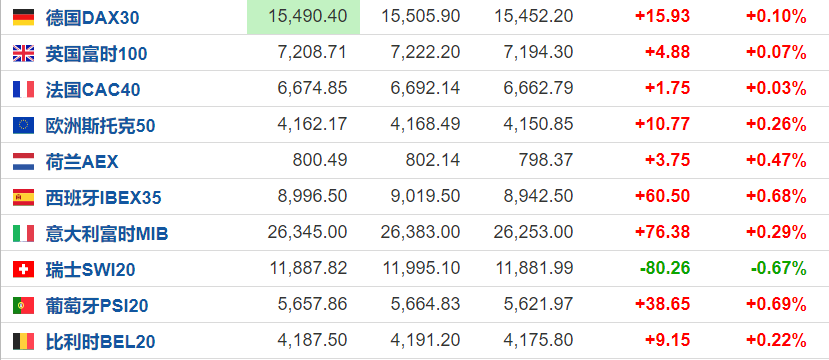Click the Belgian flag icon
The width and height of the screenshot is (829, 360).
(23, 341)
